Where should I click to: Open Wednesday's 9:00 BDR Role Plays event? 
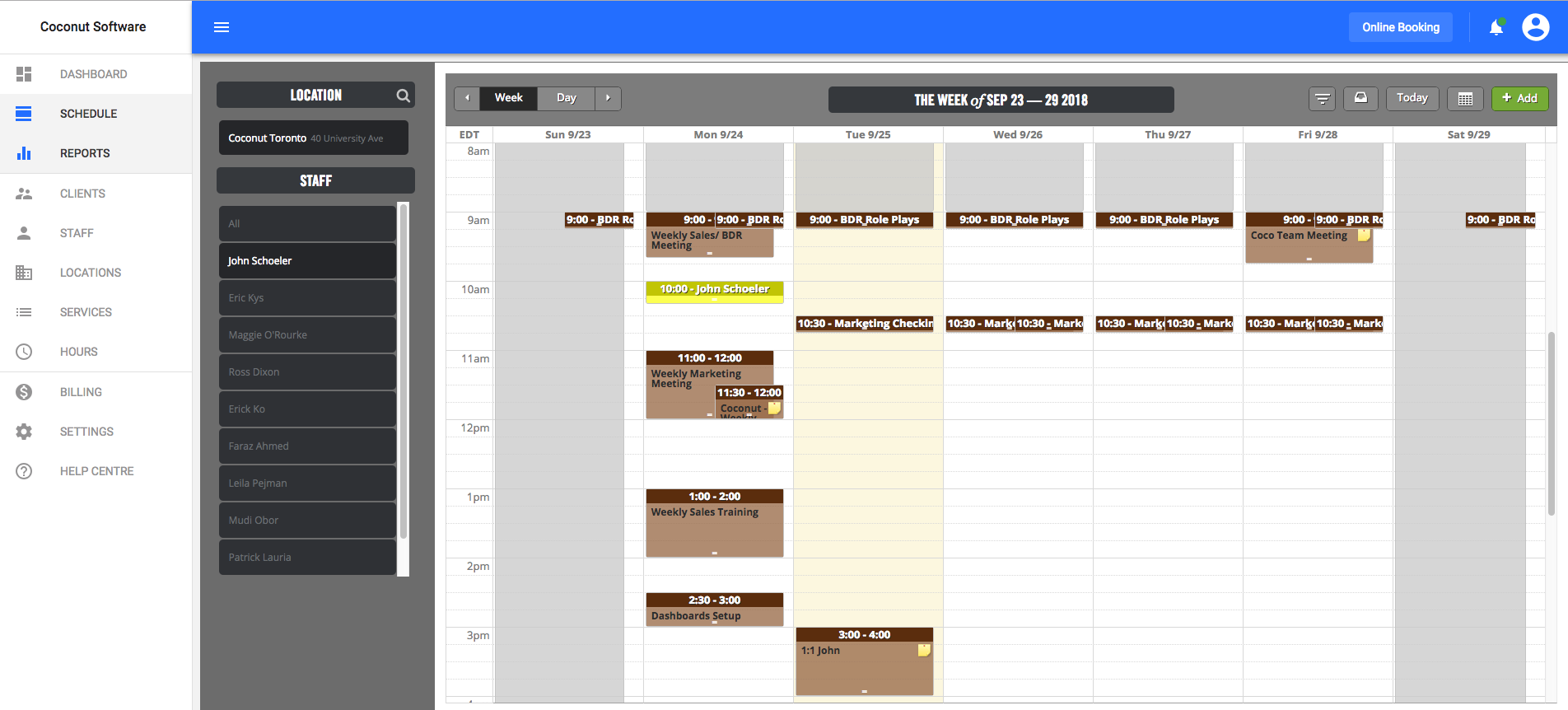(x=1015, y=220)
